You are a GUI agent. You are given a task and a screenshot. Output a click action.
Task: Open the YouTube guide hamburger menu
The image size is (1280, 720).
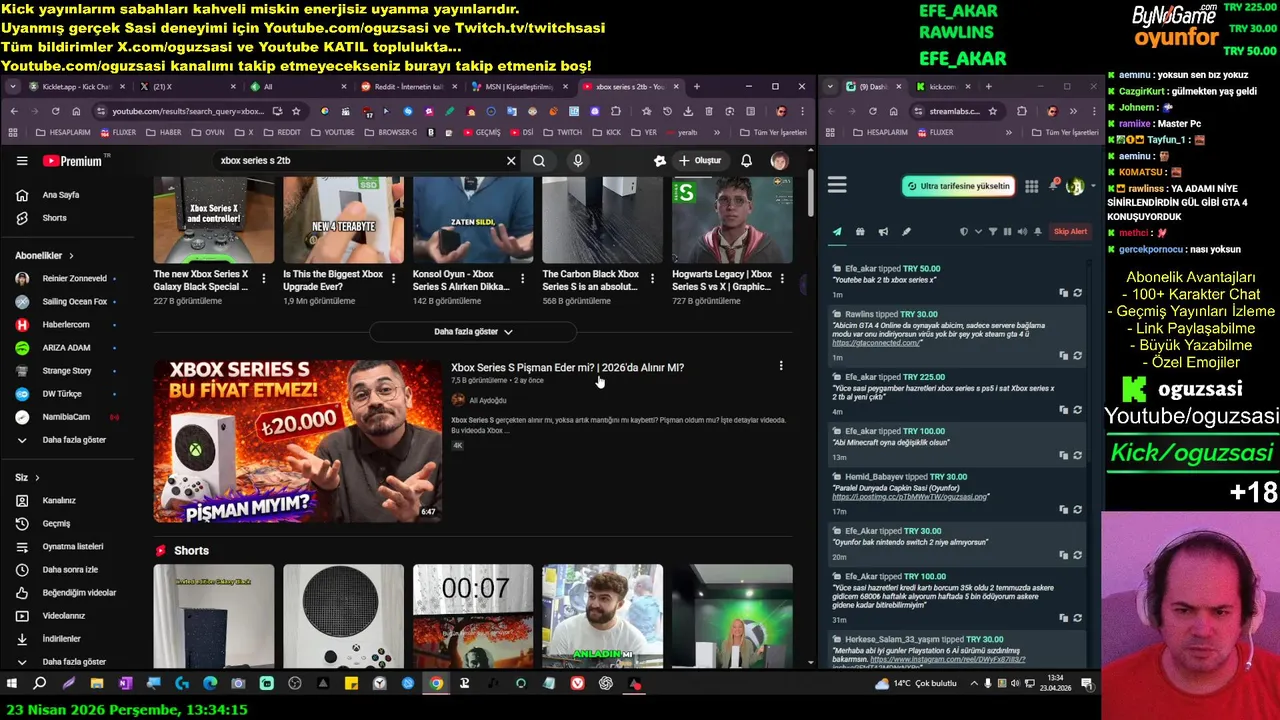[x=22, y=161]
